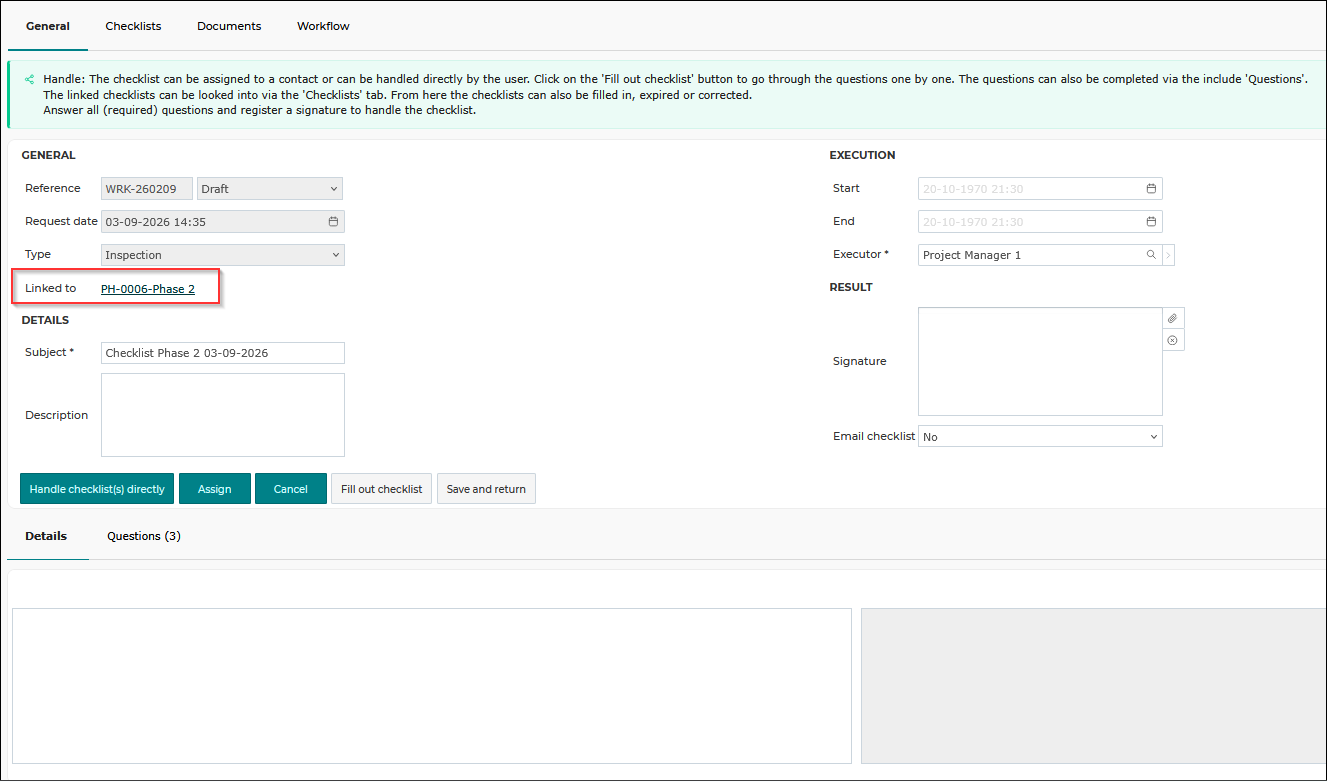Click the Save and return button
Viewport: 1327px width, 782px height.
click(486, 489)
